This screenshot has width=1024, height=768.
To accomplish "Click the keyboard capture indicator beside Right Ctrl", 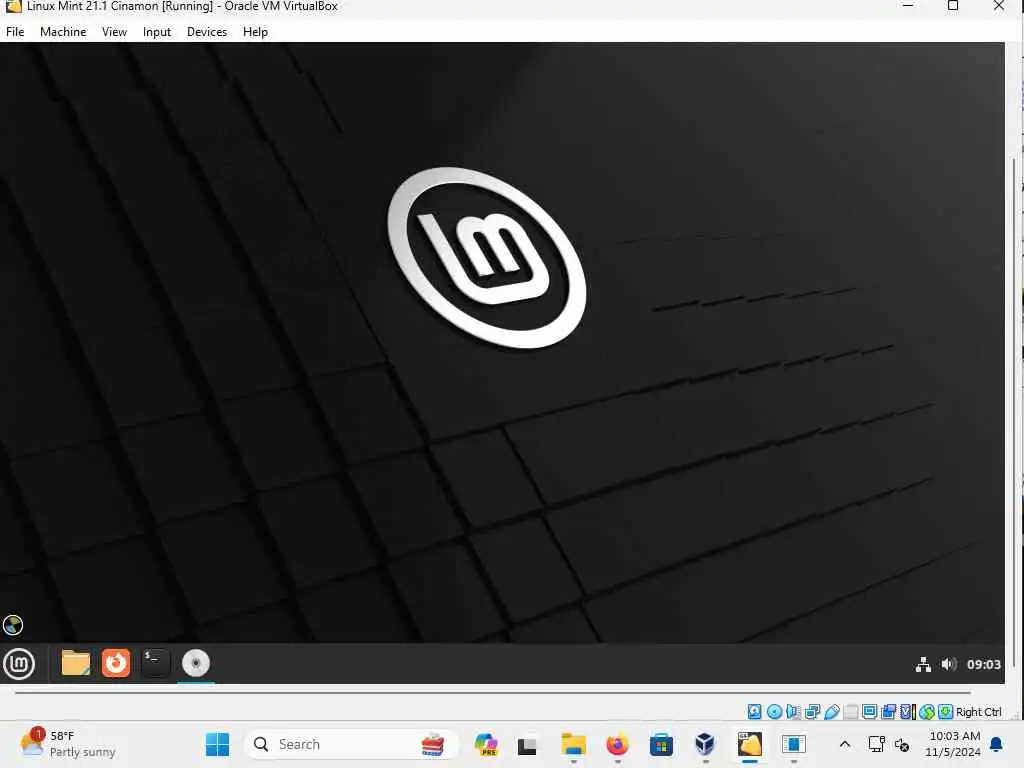I will [946, 712].
